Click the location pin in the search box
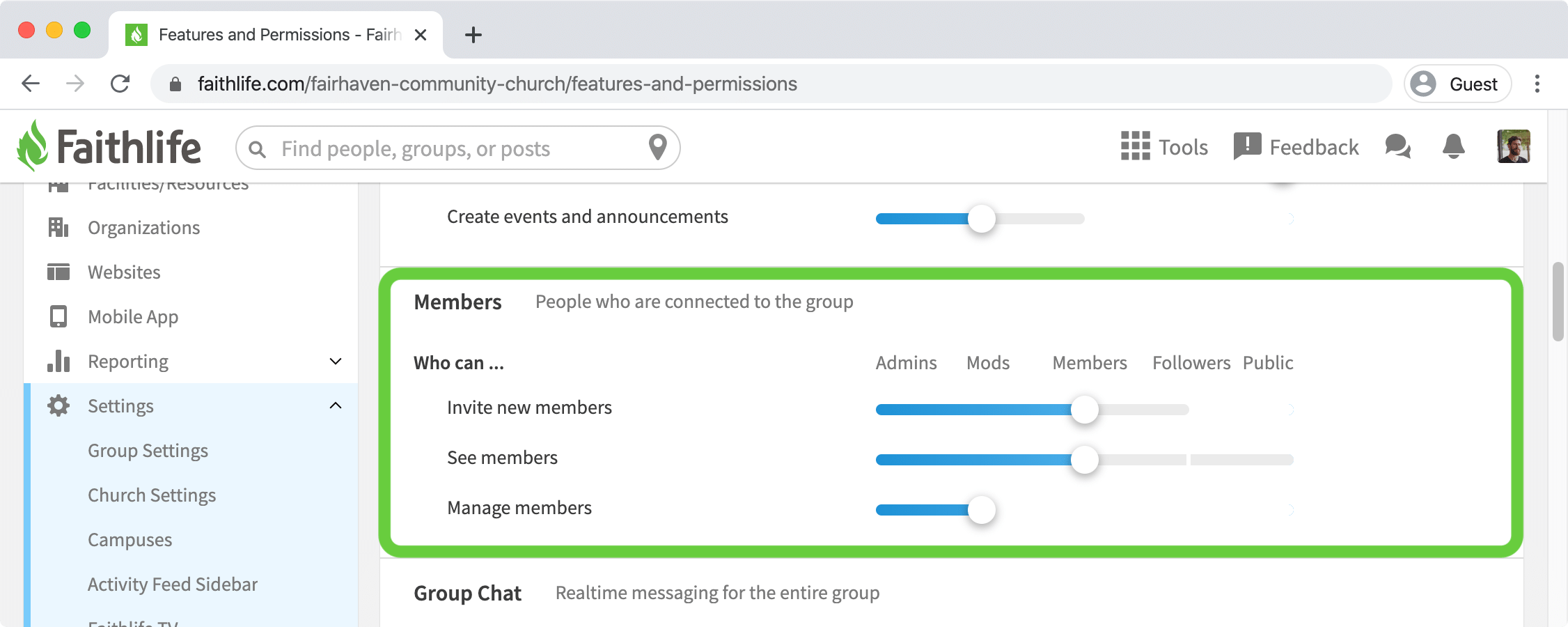Screen dimensions: 1568x627 tap(657, 147)
